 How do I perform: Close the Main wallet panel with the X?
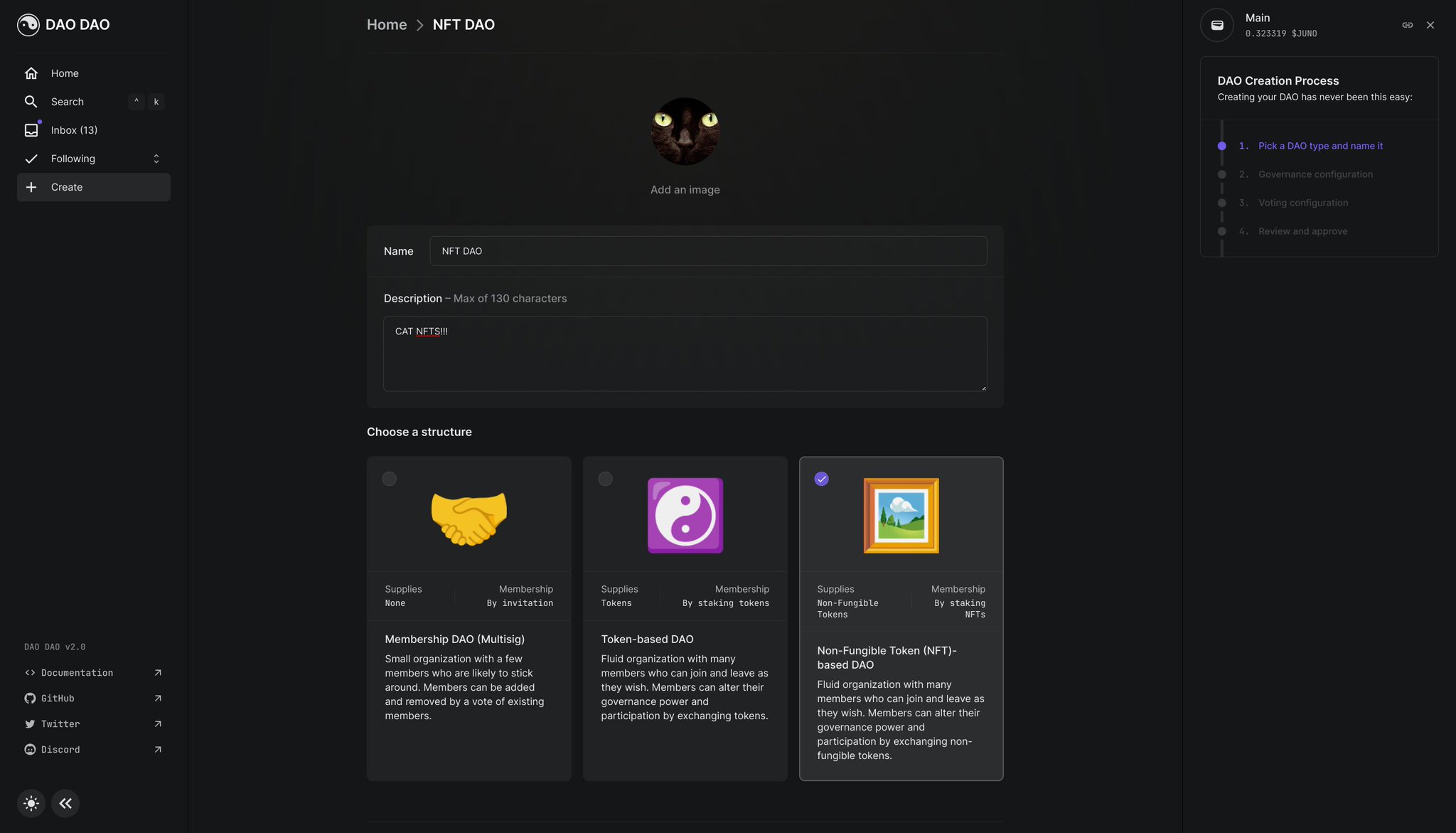1430,25
